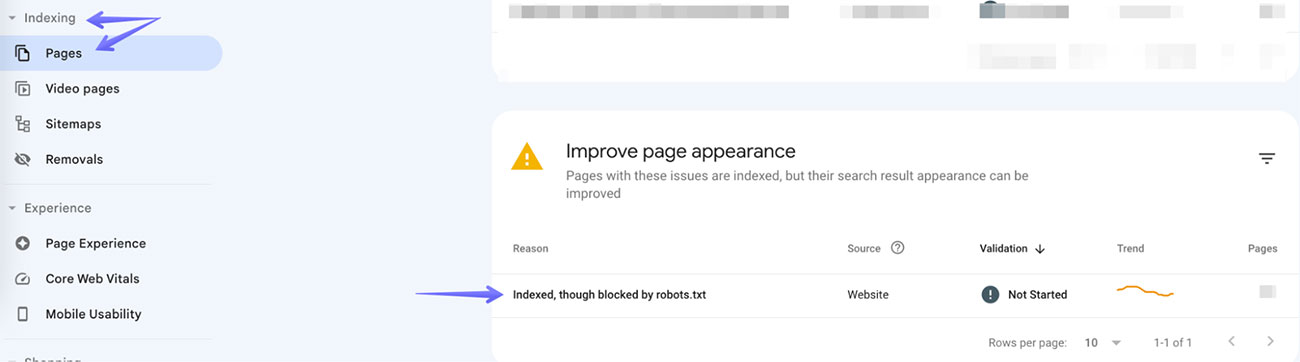Screen dimensions: 1300x362
Task: Click the Sitemaps tree icon
Action: coord(22,124)
